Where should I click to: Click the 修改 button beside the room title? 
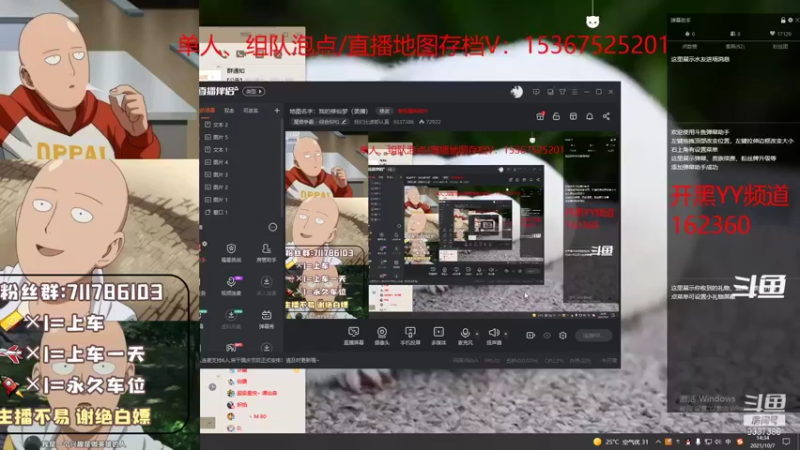click(384, 111)
